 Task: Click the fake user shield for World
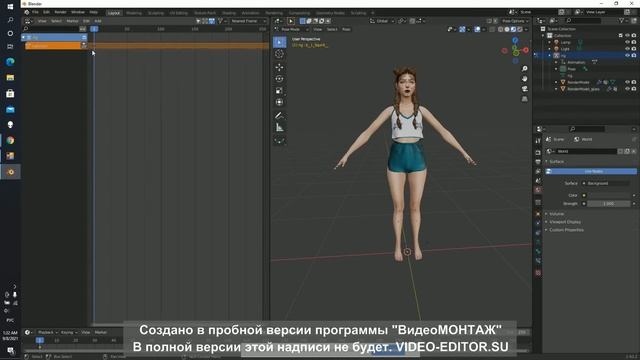(621, 151)
